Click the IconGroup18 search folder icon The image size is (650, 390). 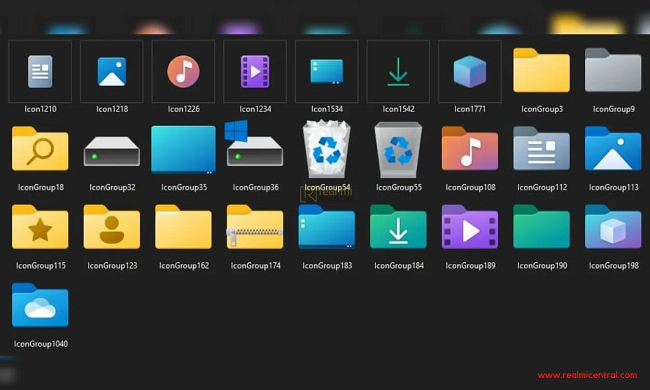pos(40,149)
